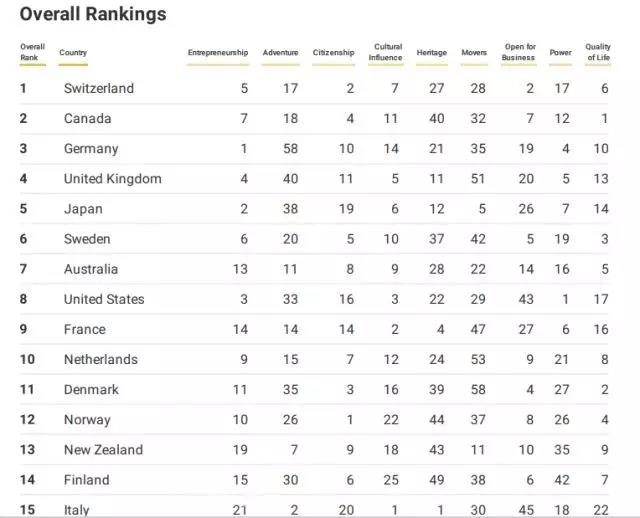
Task: Select the Japan country entry
Action: 83,209
